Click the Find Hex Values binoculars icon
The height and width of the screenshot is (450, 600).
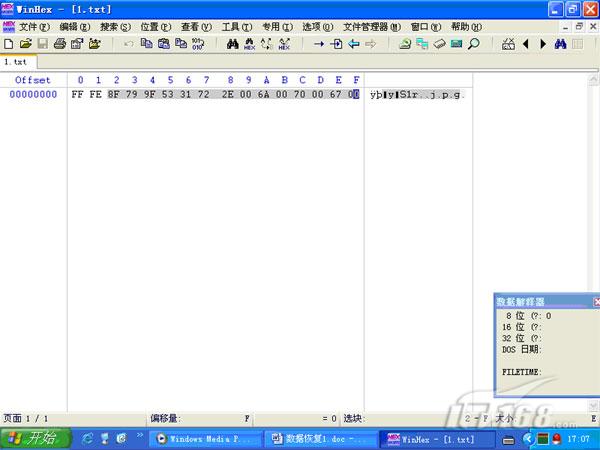(250, 44)
